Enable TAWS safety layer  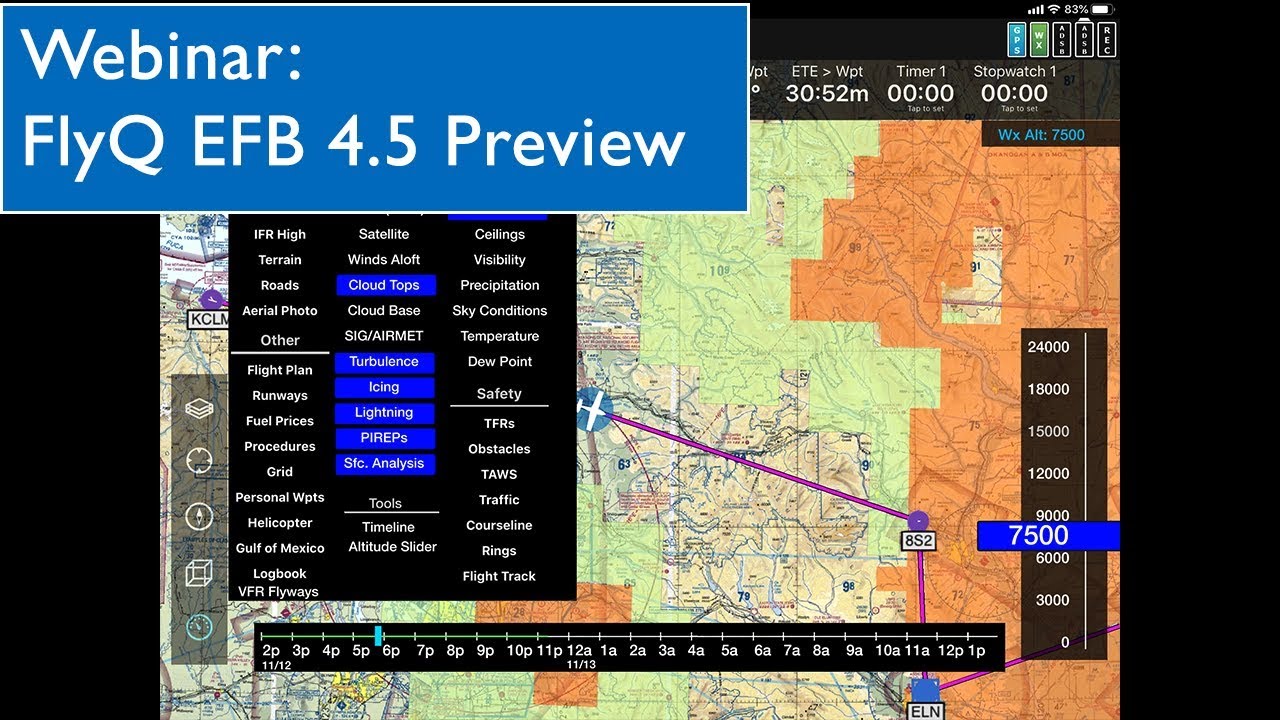click(499, 474)
